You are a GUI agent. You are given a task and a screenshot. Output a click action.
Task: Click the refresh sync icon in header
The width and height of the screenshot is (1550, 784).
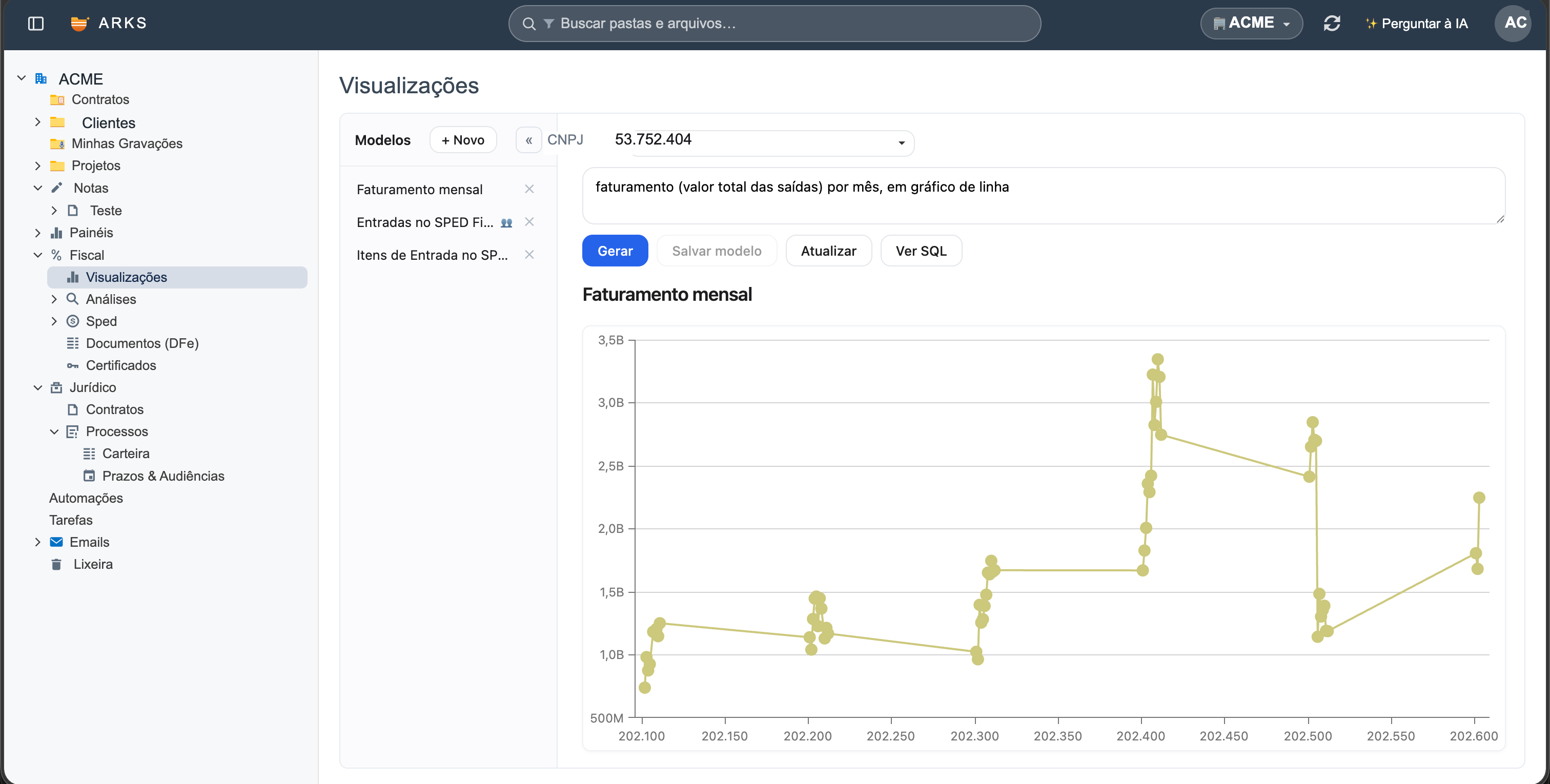1332,24
